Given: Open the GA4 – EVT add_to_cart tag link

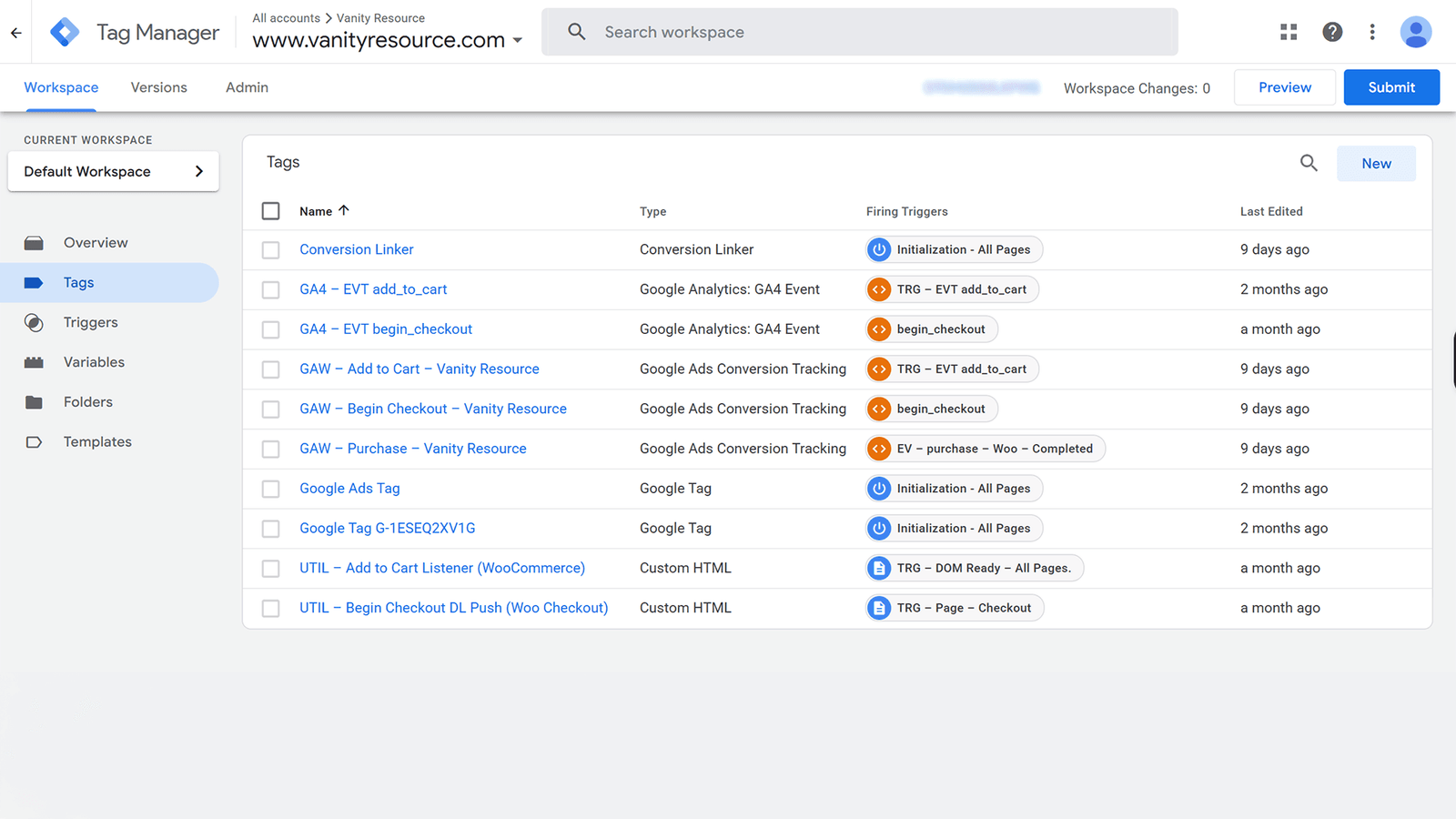Looking at the screenshot, I should [x=373, y=289].
